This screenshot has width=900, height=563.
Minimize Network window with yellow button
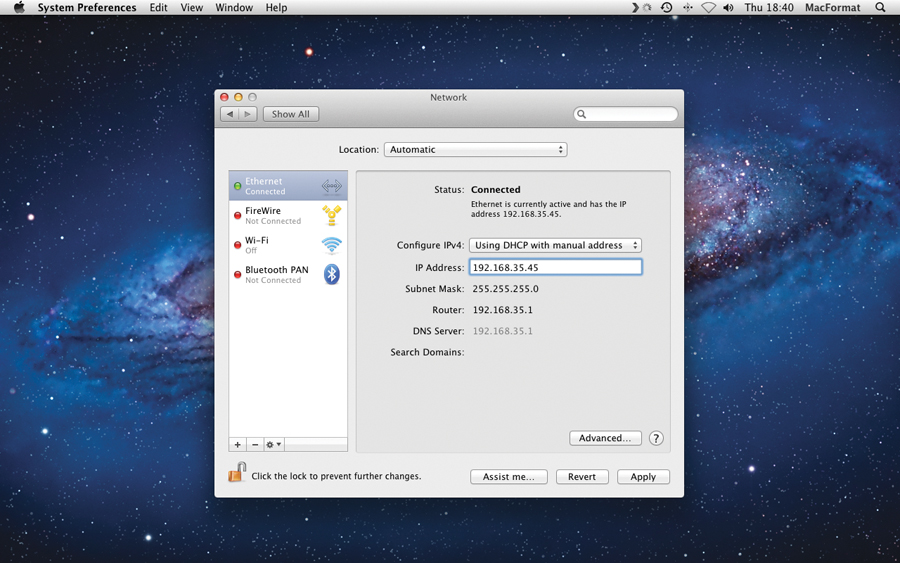(238, 97)
